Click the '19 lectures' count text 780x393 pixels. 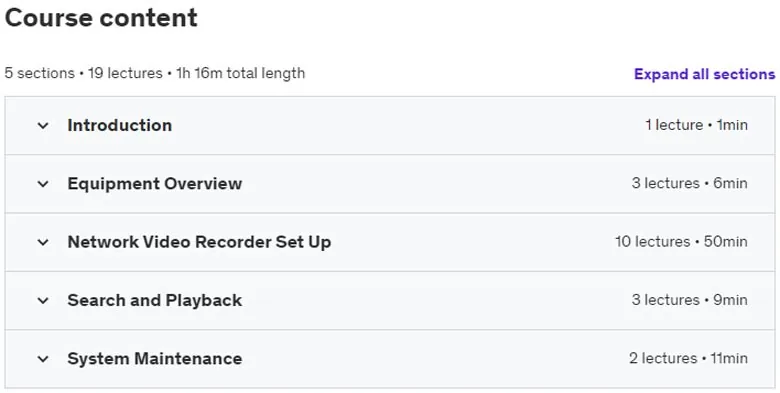tap(125, 73)
